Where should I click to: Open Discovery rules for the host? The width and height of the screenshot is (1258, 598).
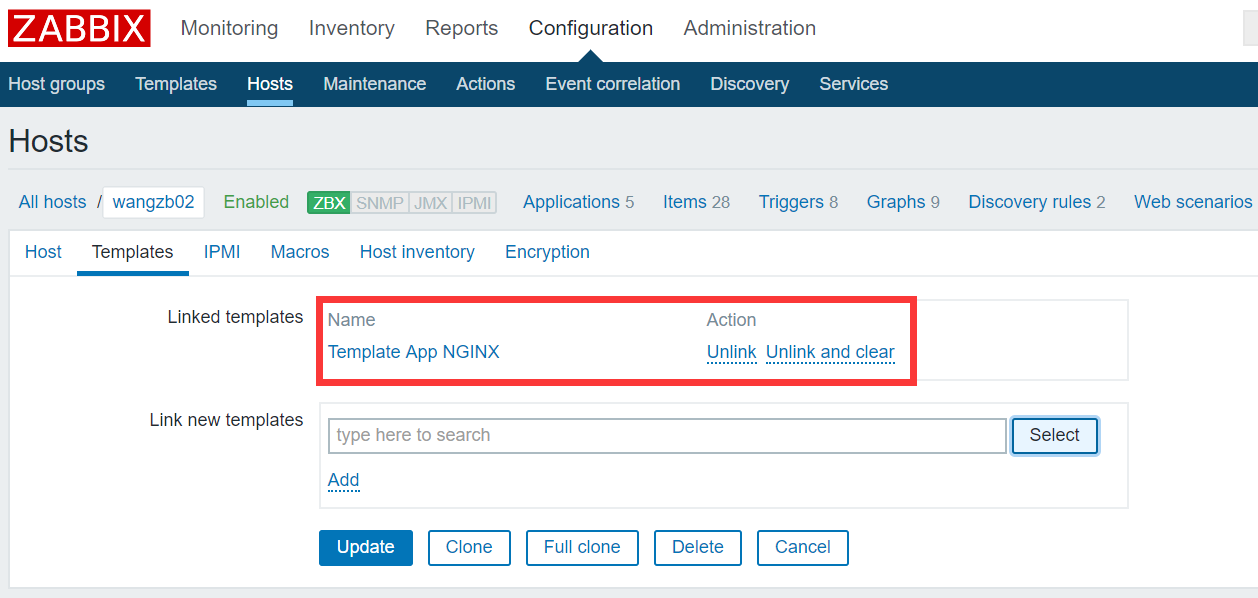[1029, 202]
